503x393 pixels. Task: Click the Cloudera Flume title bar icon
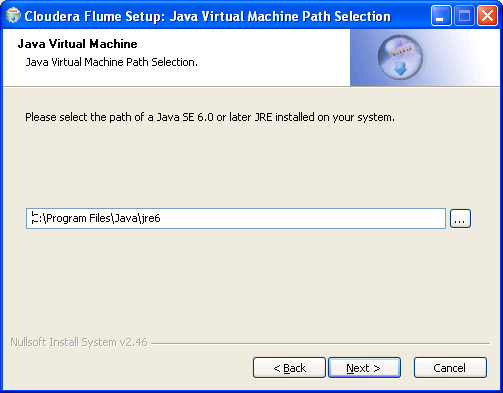13,16
